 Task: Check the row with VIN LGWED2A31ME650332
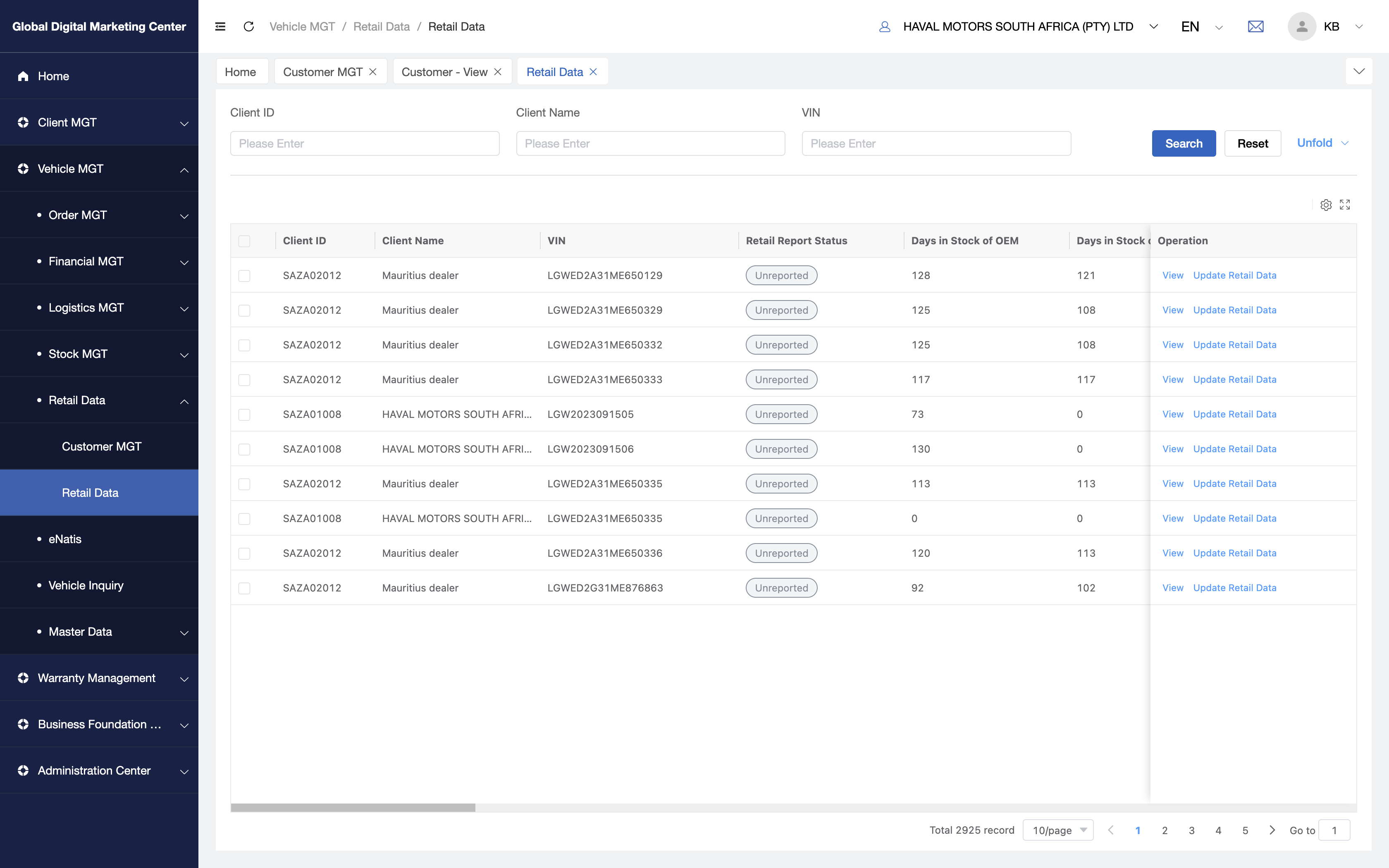(x=244, y=346)
